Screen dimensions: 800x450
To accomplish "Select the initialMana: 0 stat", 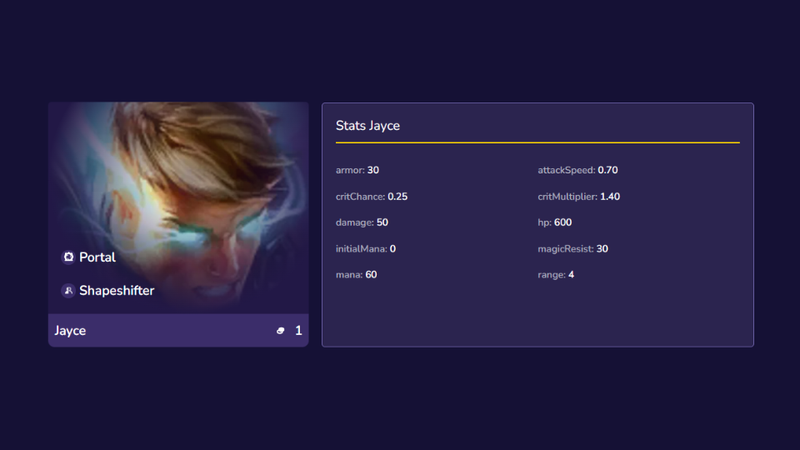I will point(365,248).
